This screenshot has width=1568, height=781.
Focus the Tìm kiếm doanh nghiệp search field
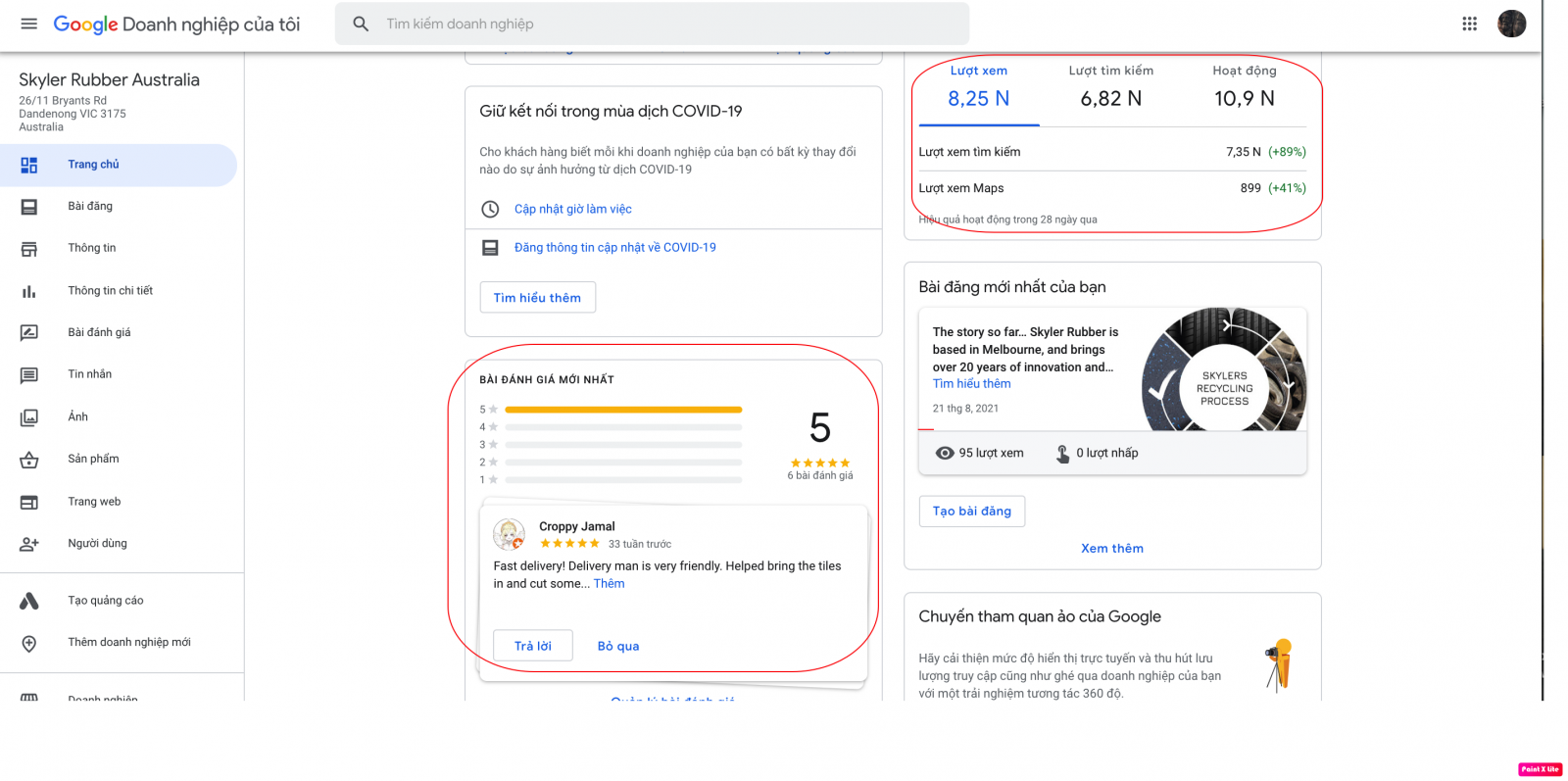click(x=652, y=24)
